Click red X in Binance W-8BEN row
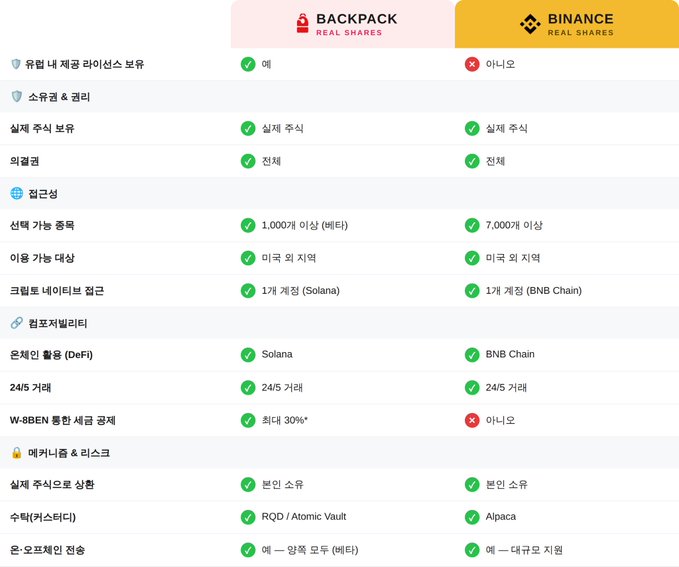Viewport: 679px width, 567px height. coord(472,420)
